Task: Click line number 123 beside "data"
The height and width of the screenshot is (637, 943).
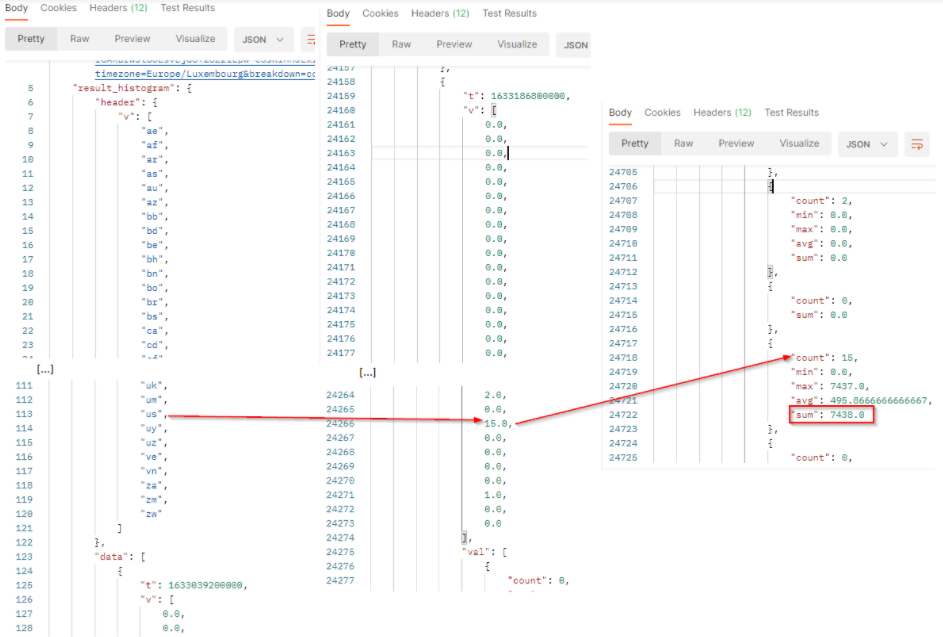Action: point(27,557)
